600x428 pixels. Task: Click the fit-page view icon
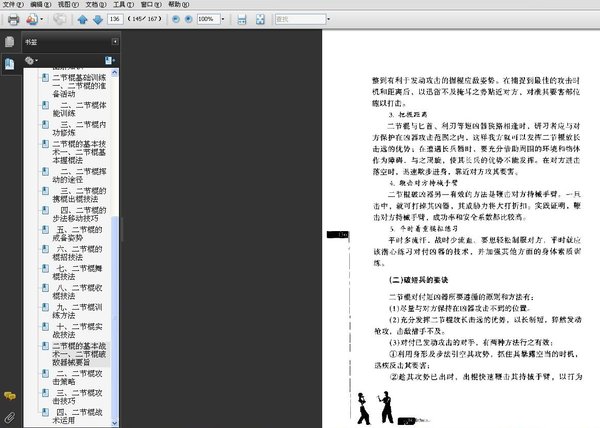point(260,19)
